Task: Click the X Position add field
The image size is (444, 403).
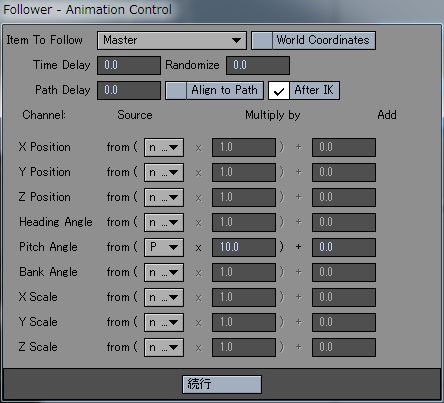Action: pos(344,147)
